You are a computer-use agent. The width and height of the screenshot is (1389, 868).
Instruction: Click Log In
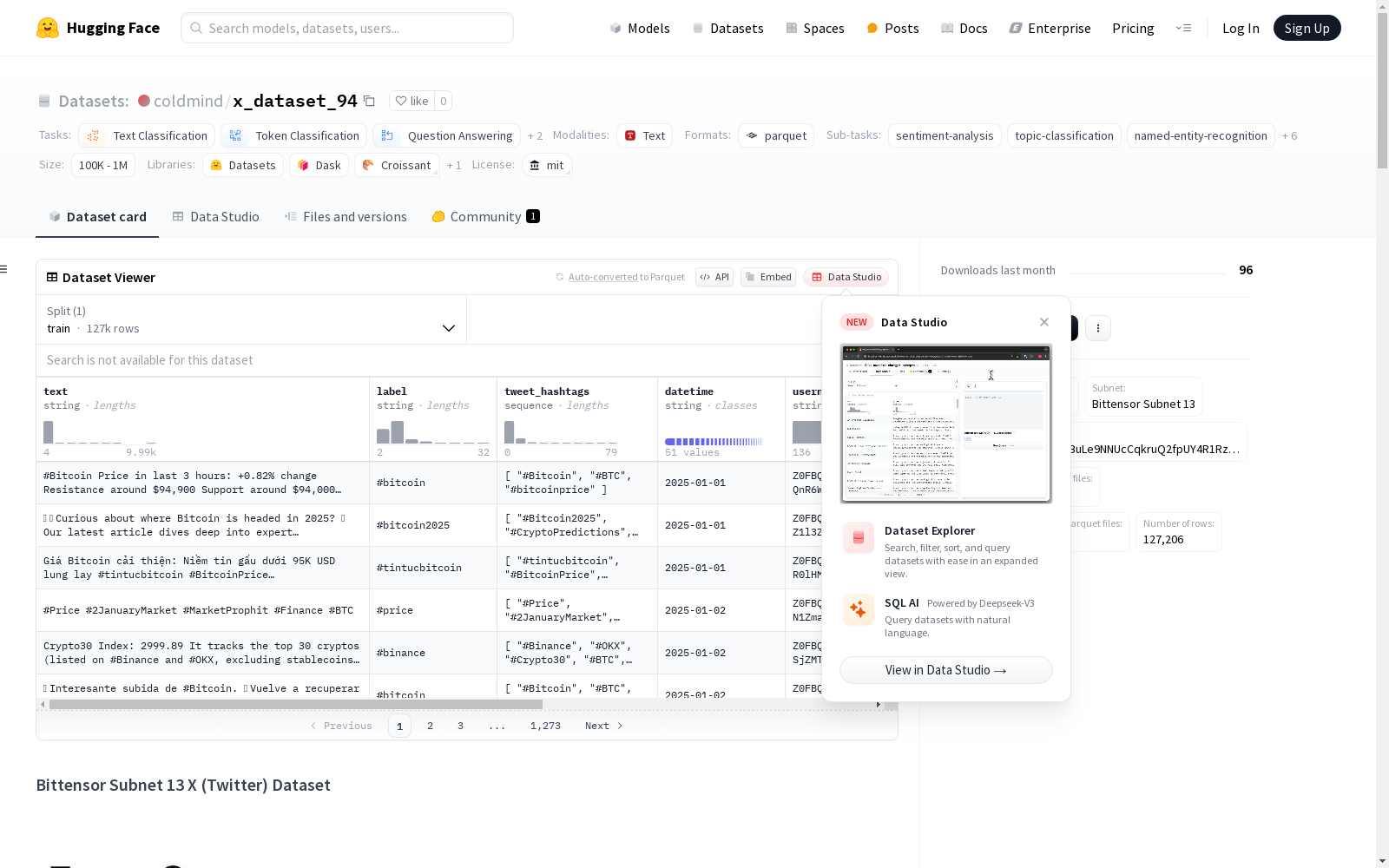tap(1241, 28)
